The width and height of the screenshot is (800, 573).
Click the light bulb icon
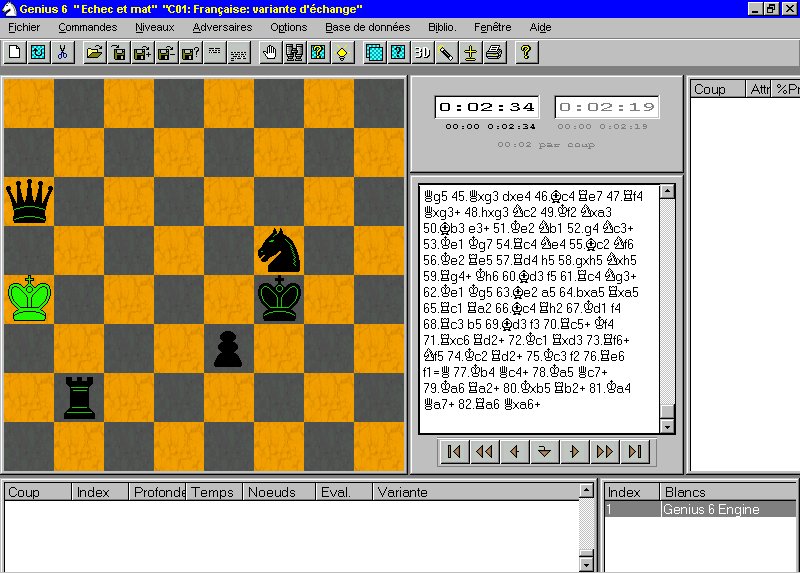pyautogui.click(x=342, y=53)
